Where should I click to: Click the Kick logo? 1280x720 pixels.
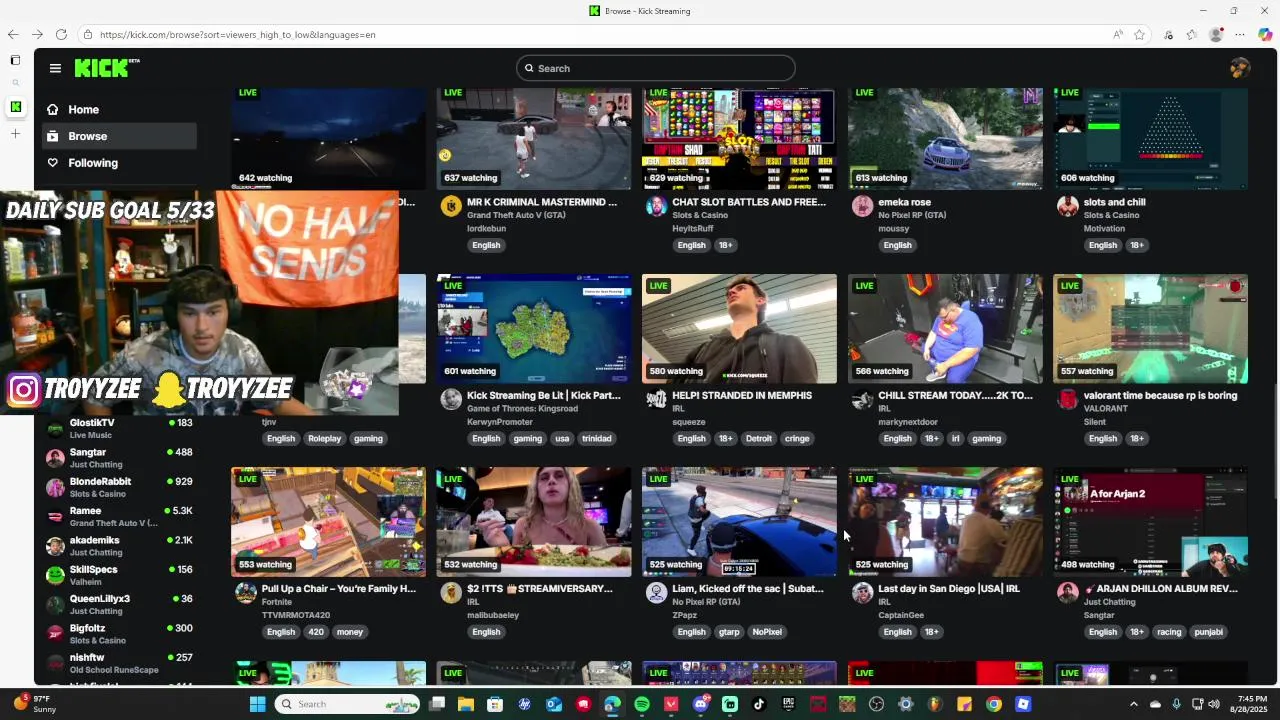point(107,68)
